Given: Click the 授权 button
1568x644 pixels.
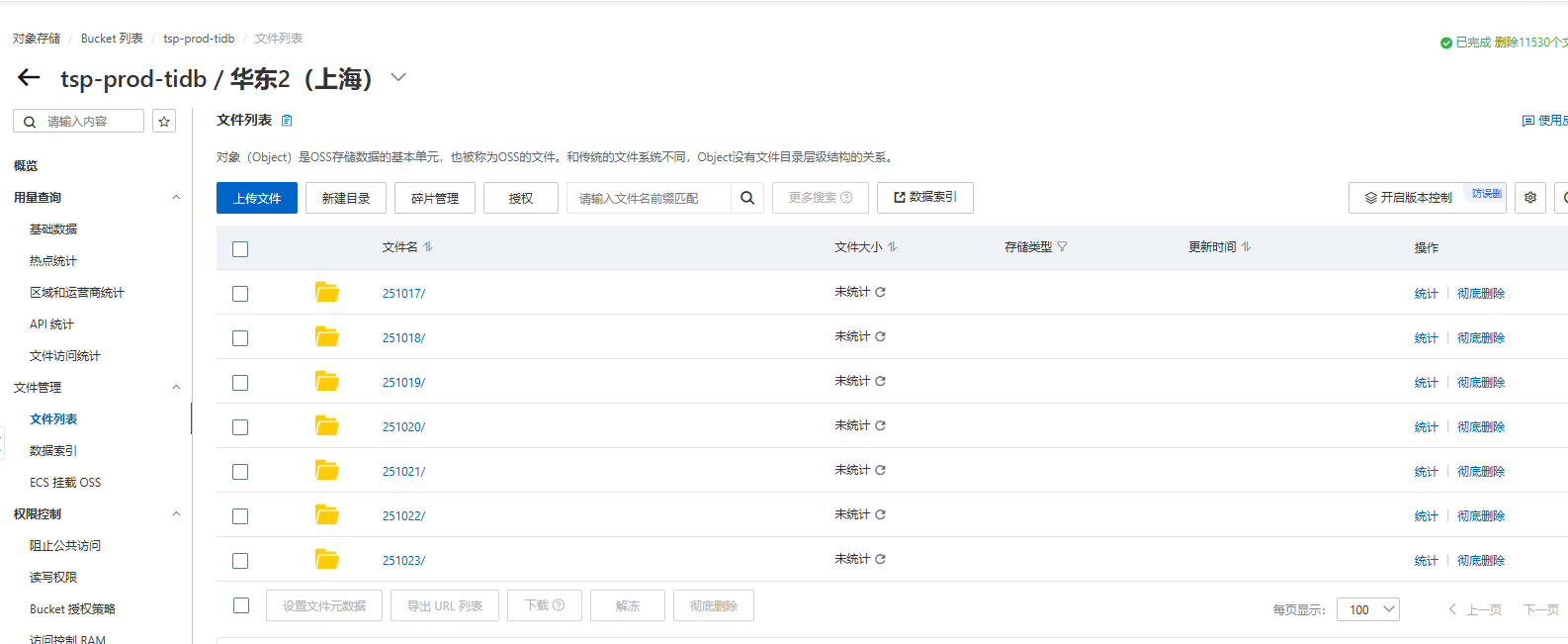Looking at the screenshot, I should pyautogui.click(x=521, y=198).
